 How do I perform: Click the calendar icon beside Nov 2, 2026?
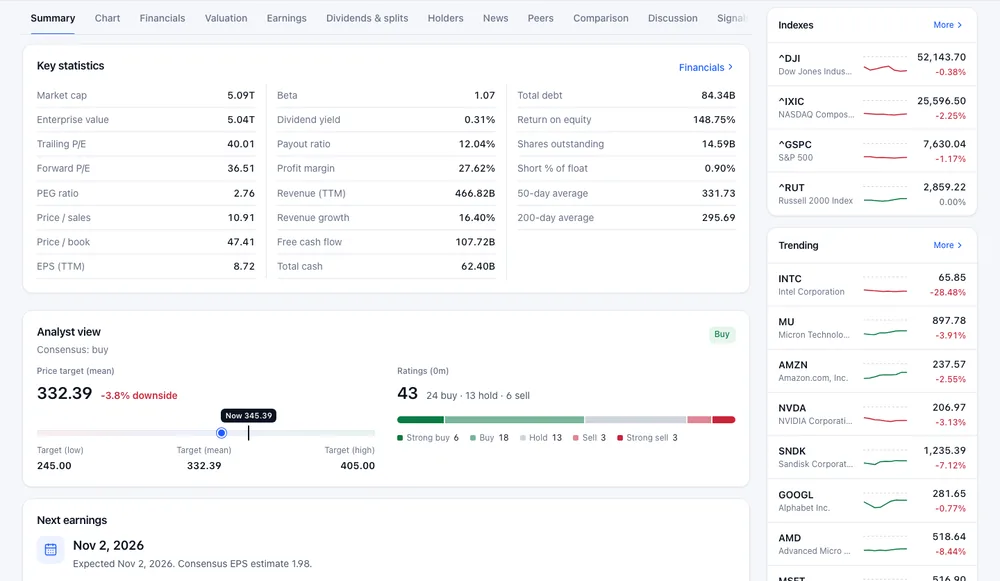point(50,550)
